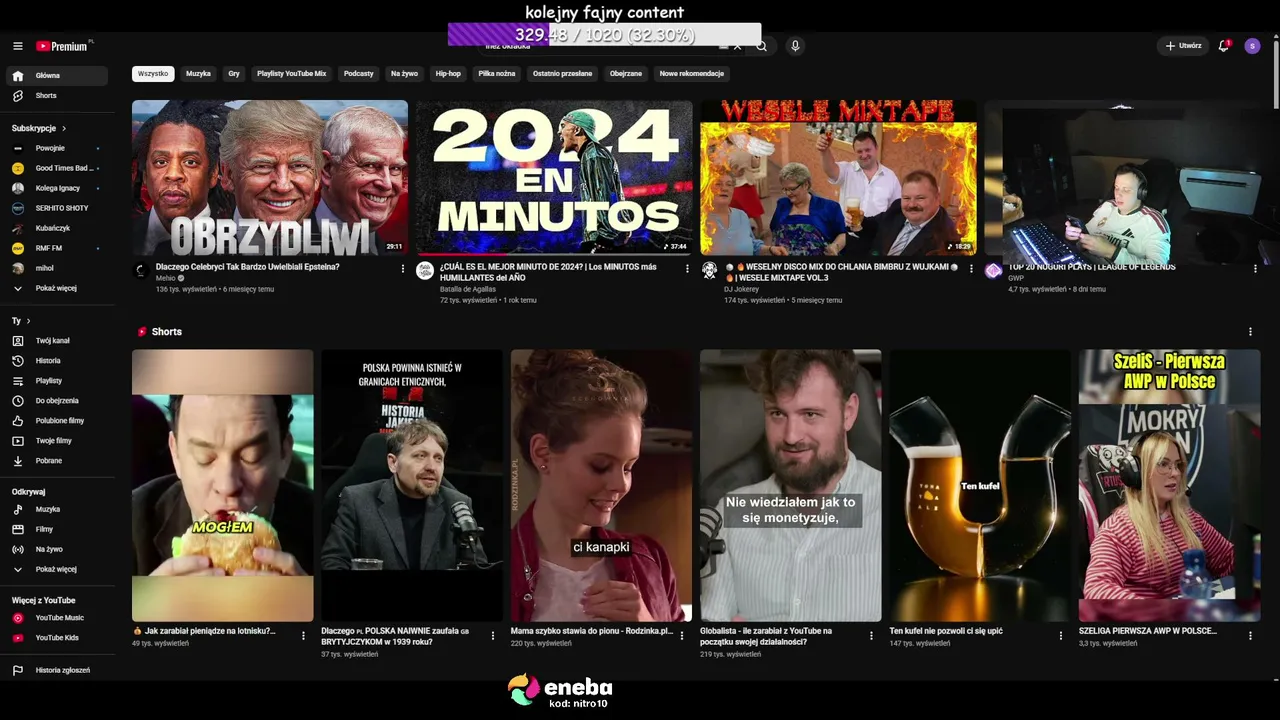Open the DJ Jokerey channel avatar

point(709,271)
